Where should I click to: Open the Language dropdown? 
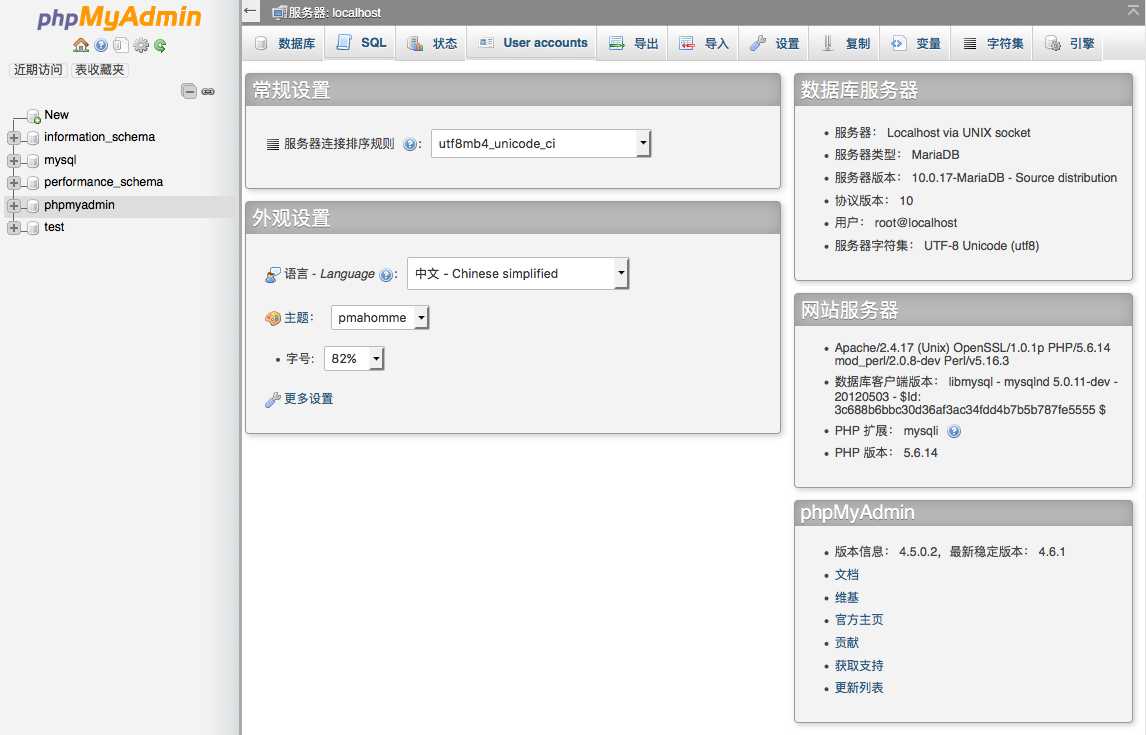point(518,273)
